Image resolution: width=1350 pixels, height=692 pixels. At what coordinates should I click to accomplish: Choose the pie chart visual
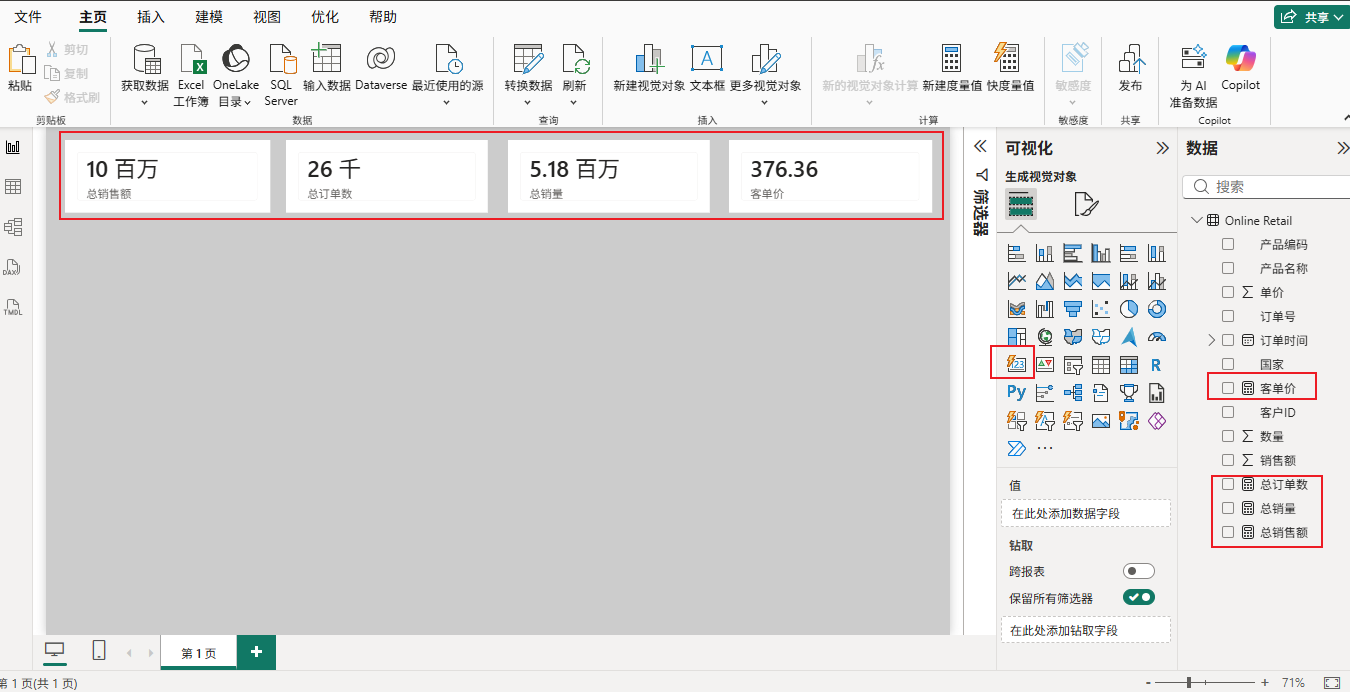1129,309
